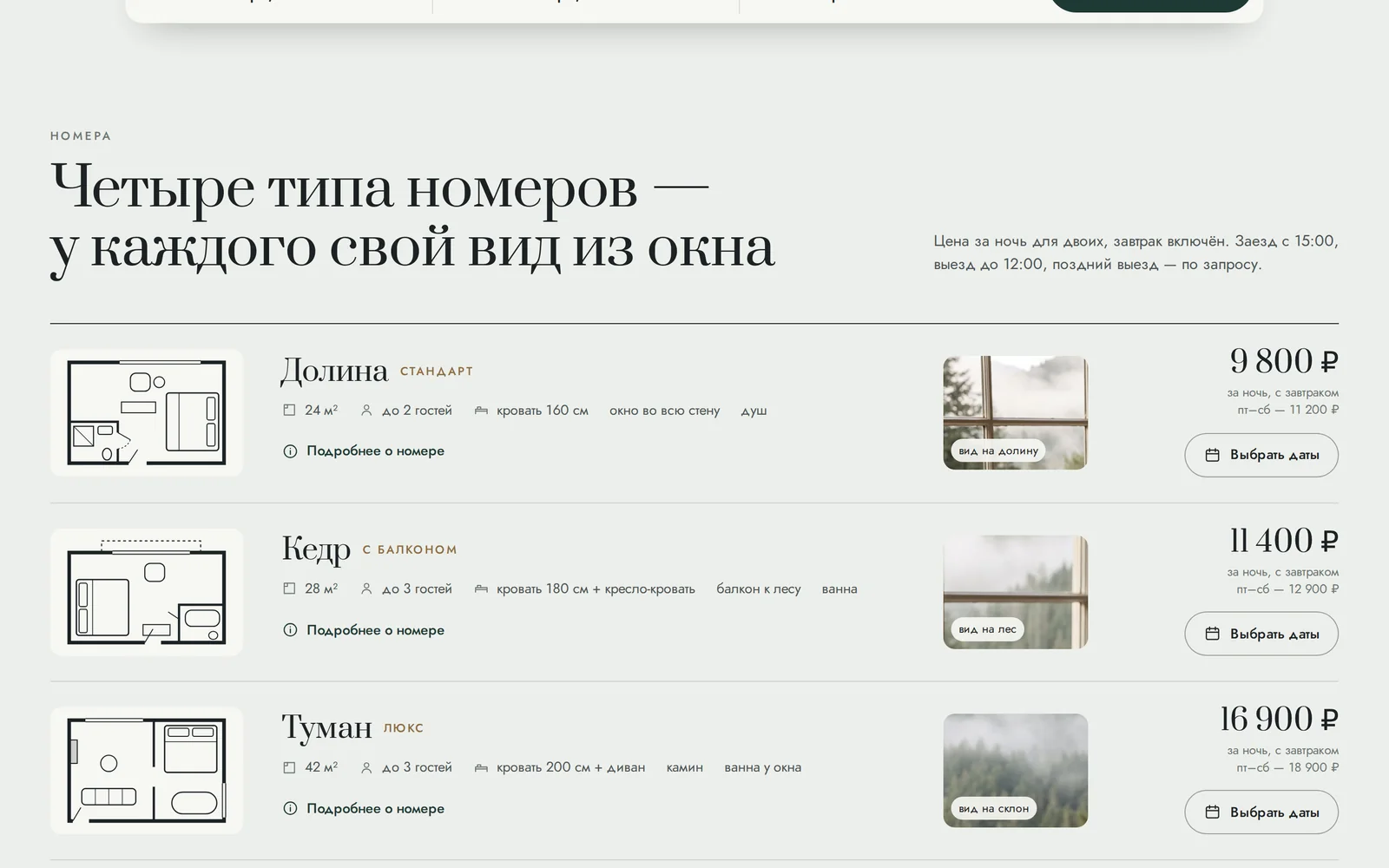Click the Долина room title
Screen dimensions: 1389x868
coord(334,371)
